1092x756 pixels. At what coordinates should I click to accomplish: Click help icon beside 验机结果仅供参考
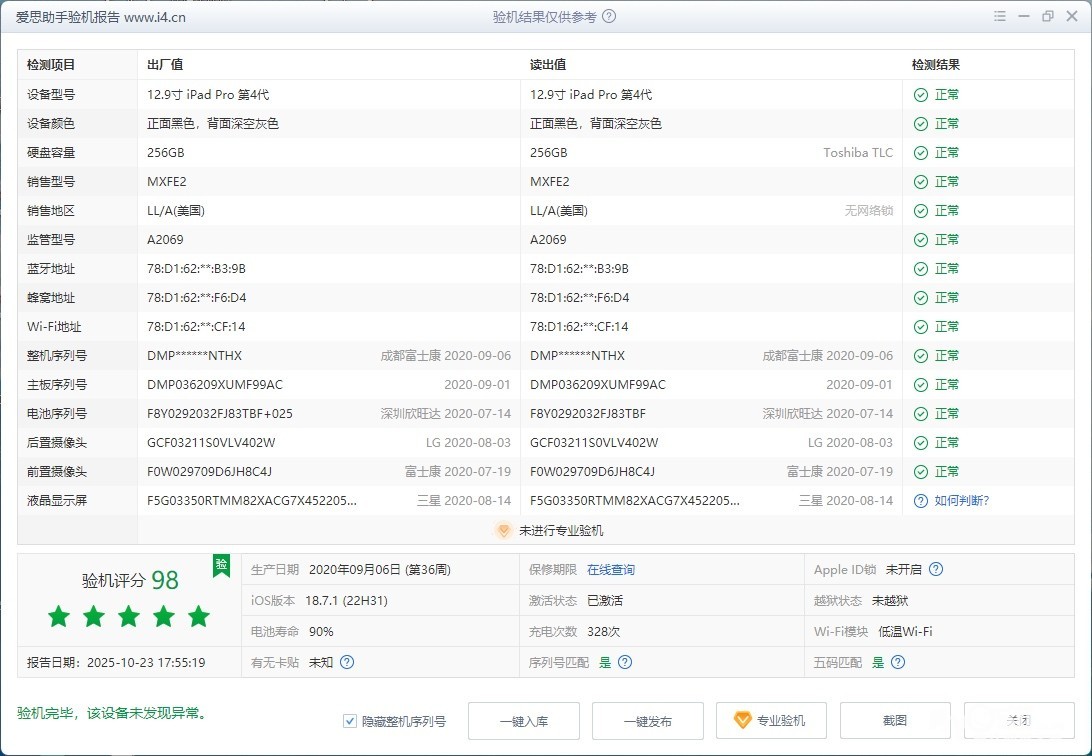[609, 17]
